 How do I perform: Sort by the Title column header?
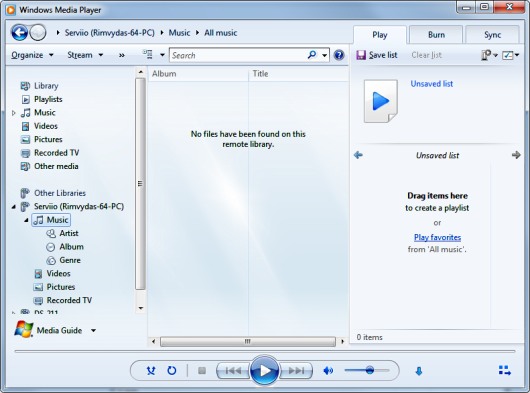298,74
